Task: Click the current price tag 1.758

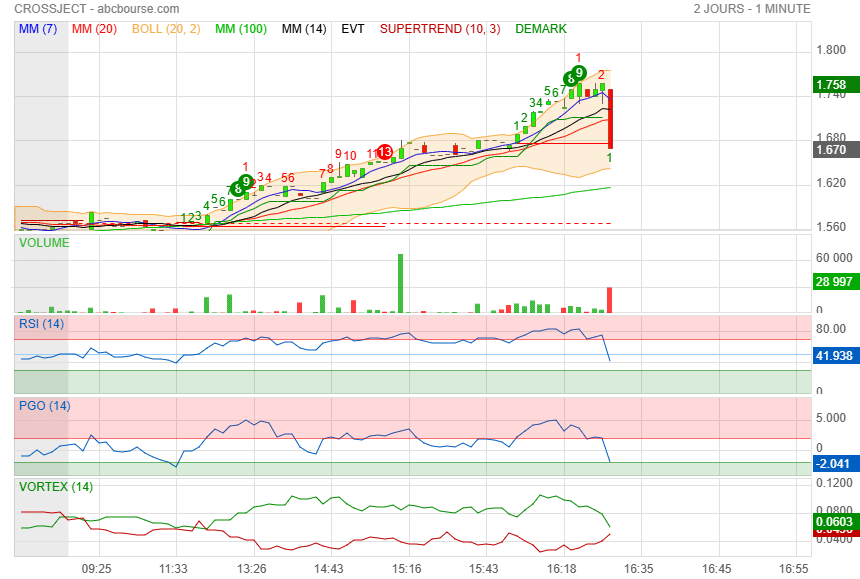Action: pyautogui.click(x=831, y=85)
